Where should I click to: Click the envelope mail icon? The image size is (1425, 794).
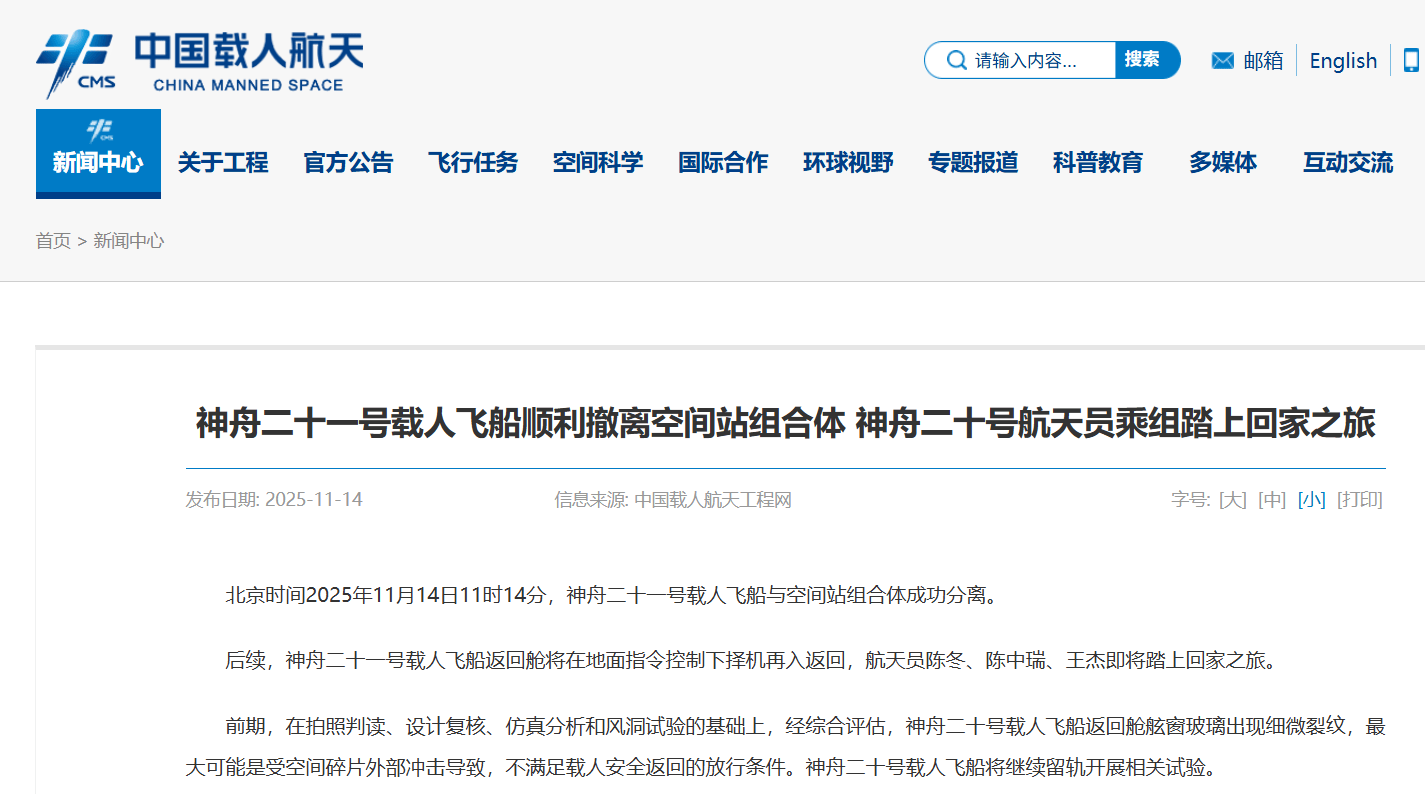1222,61
